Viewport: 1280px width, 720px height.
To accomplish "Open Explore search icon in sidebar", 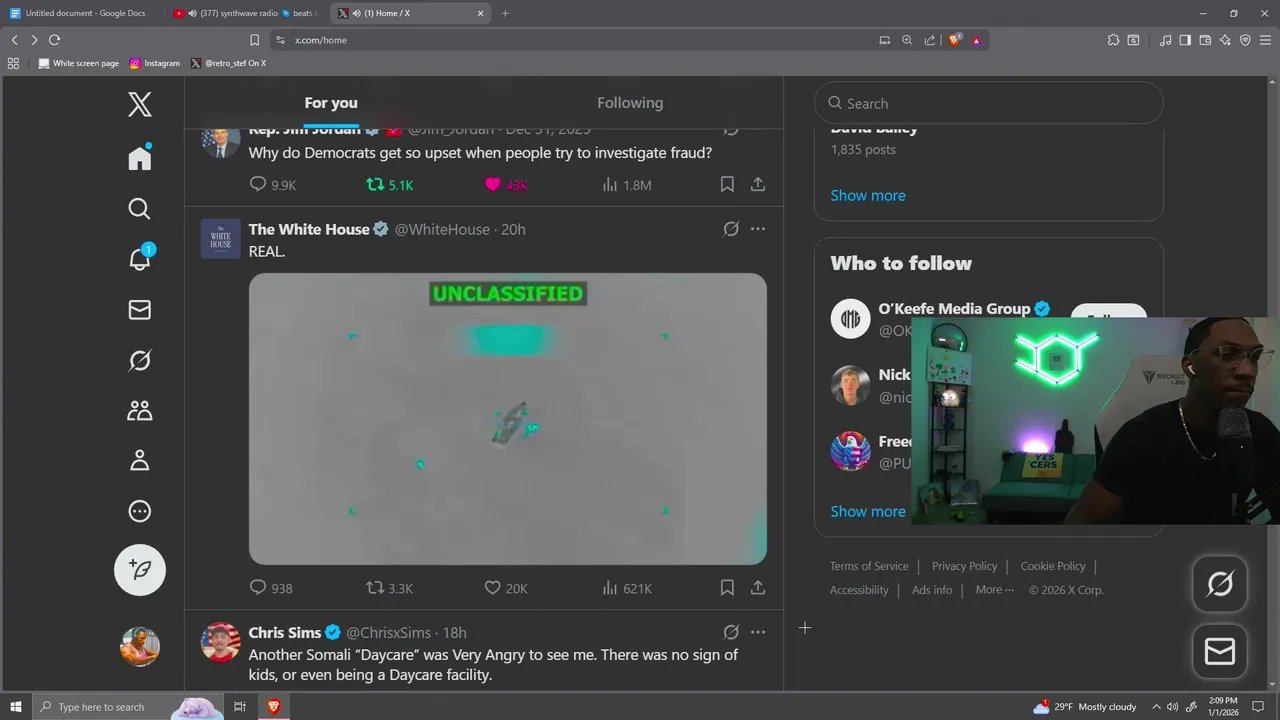I will [x=140, y=208].
